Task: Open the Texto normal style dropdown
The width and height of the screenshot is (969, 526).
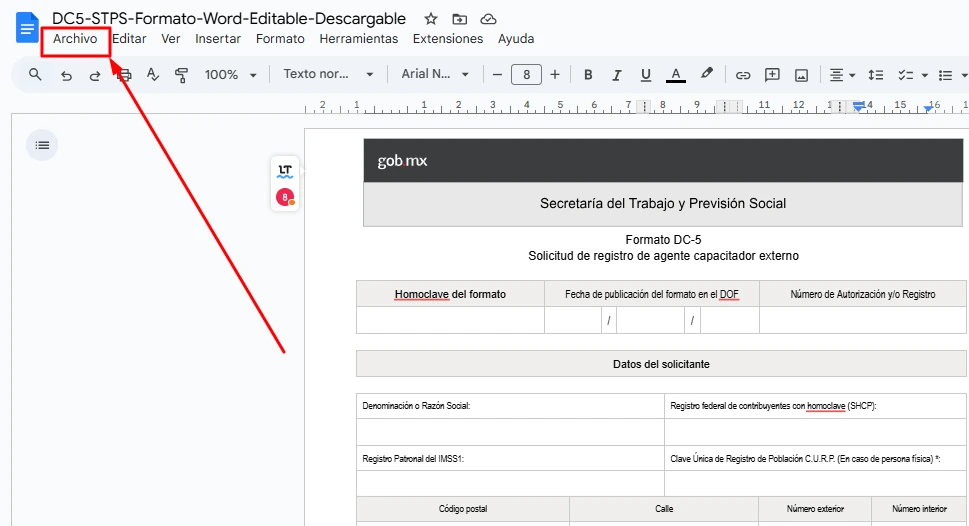Action: click(x=328, y=75)
